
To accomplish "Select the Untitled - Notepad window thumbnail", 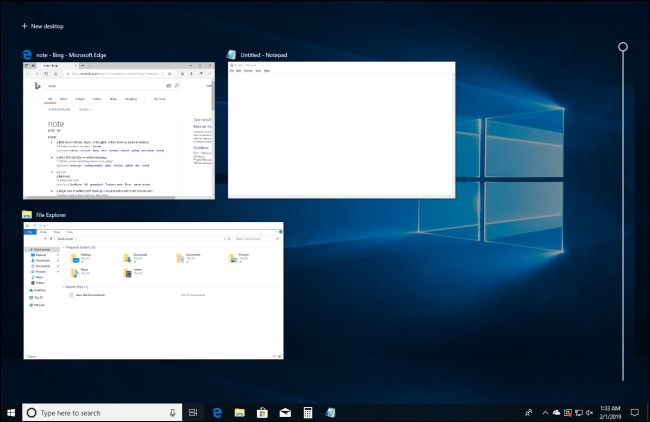I will click(342, 130).
